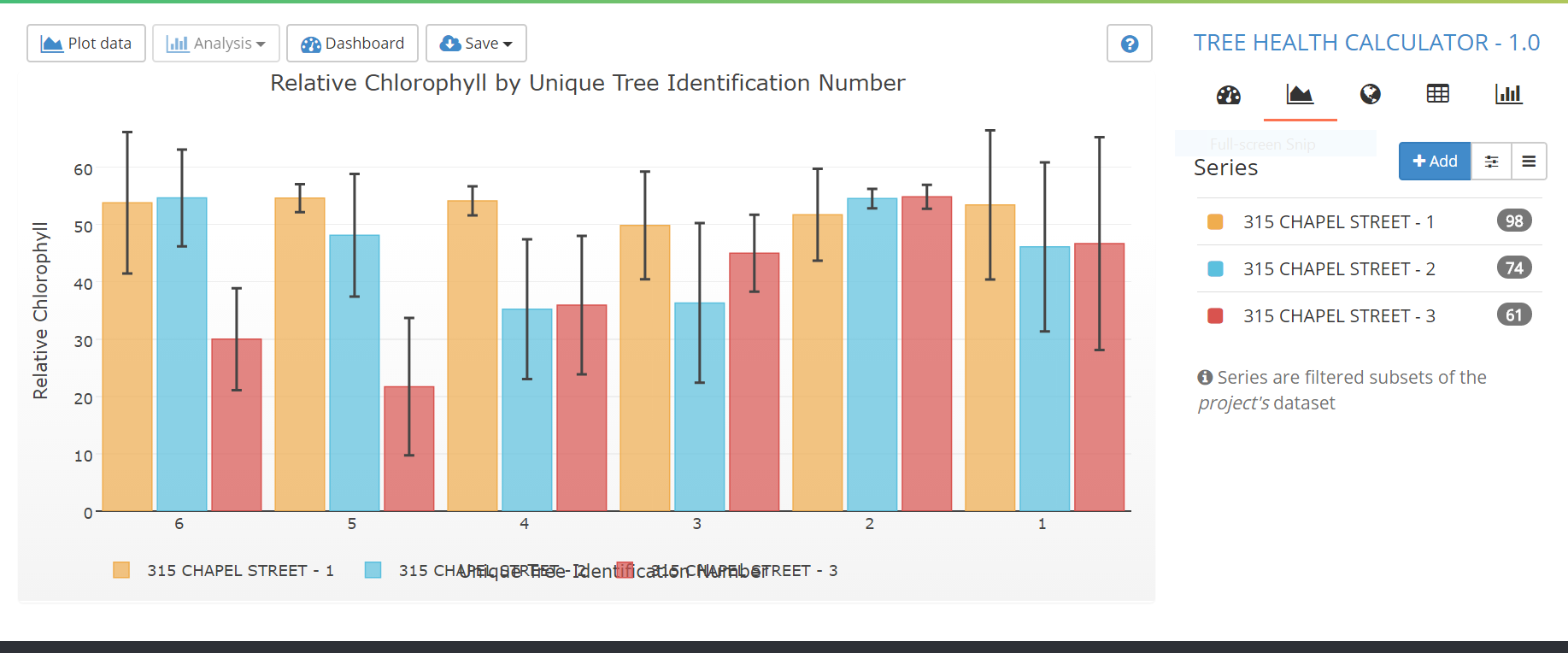Click the info icon beside series note
Image resolution: width=1568 pixels, height=653 pixels.
coord(1205,377)
